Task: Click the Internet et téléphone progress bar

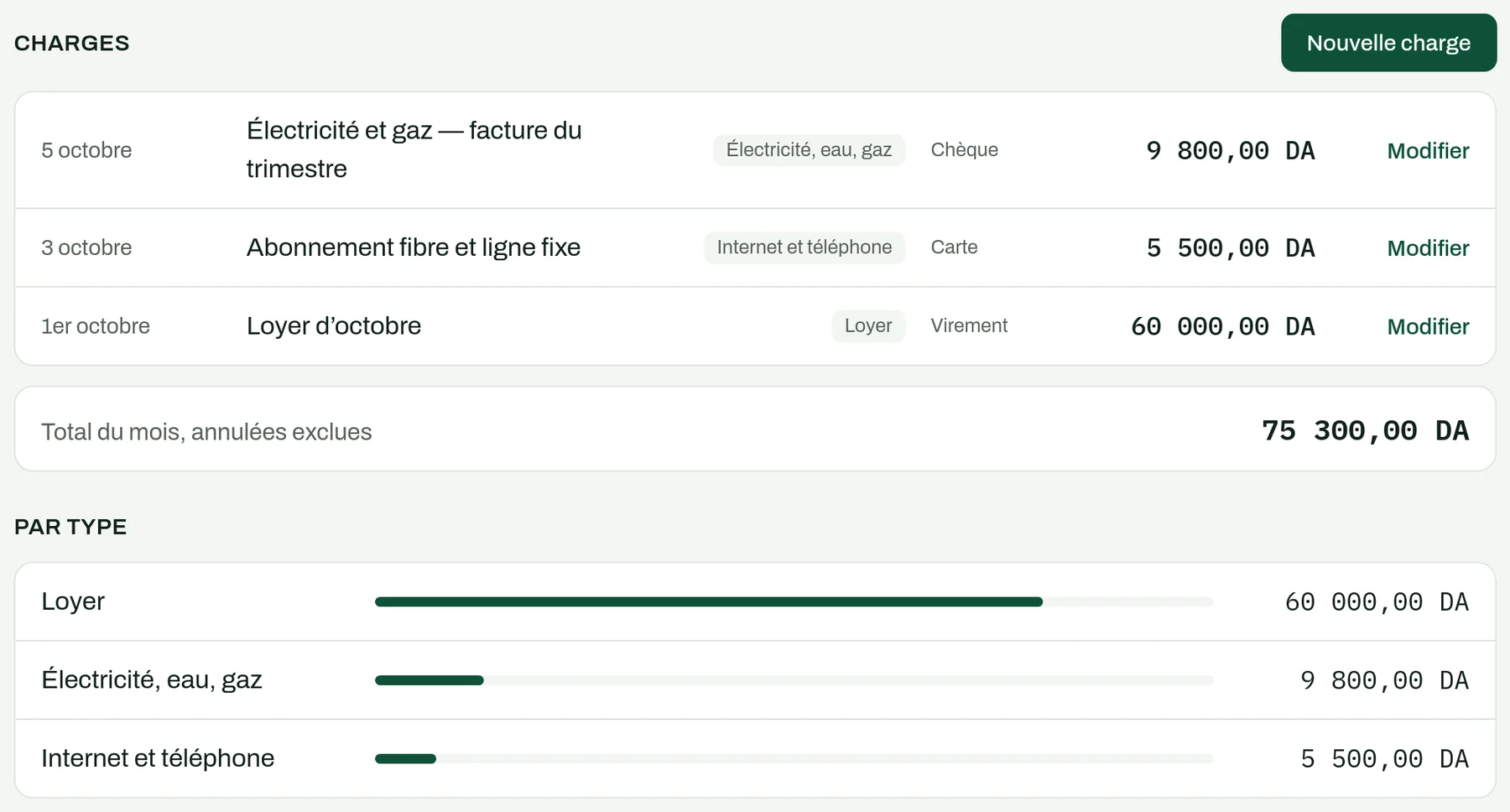Action: pyautogui.click(x=794, y=758)
